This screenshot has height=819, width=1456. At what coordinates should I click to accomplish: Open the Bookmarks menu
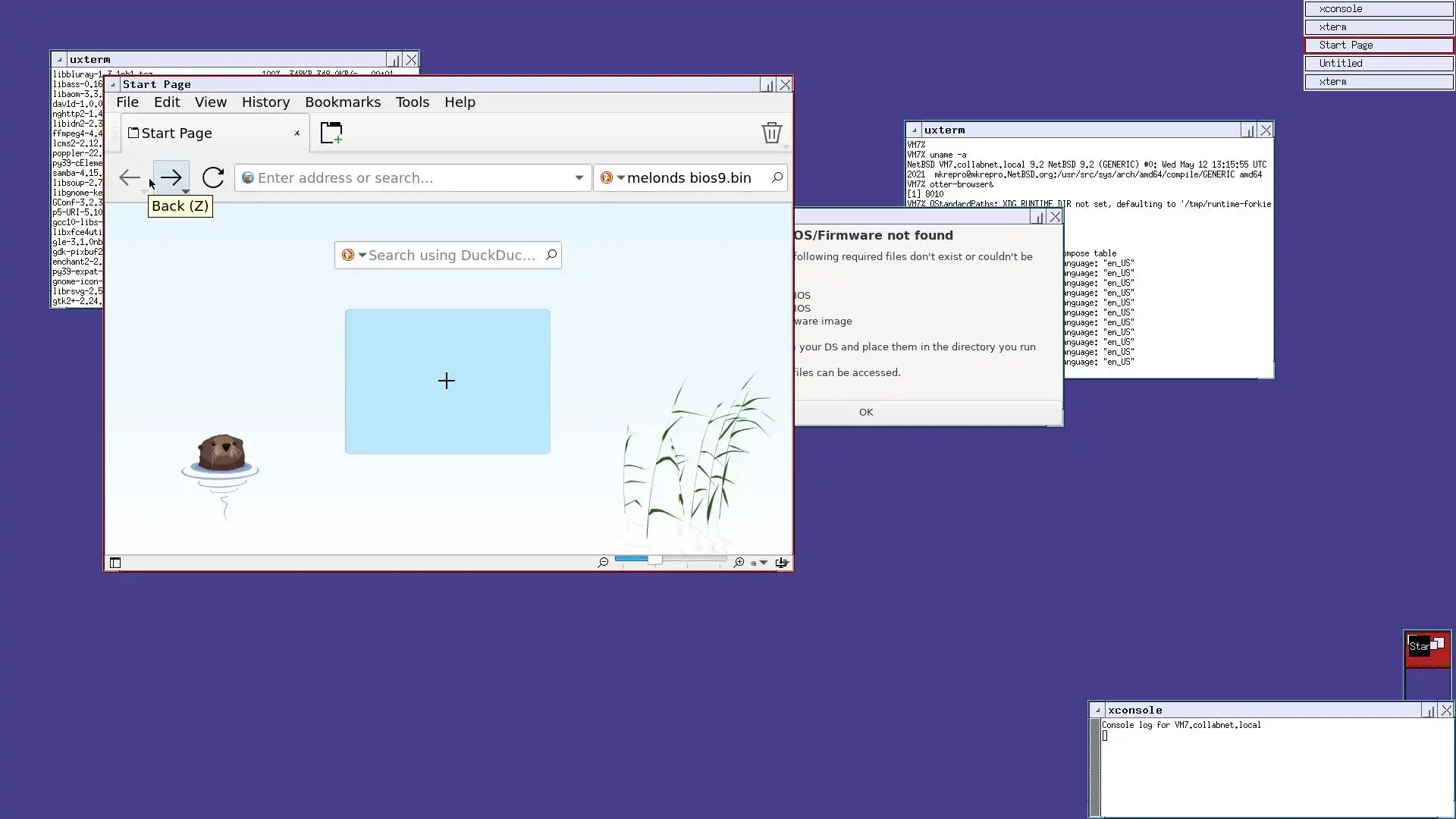pos(343,102)
